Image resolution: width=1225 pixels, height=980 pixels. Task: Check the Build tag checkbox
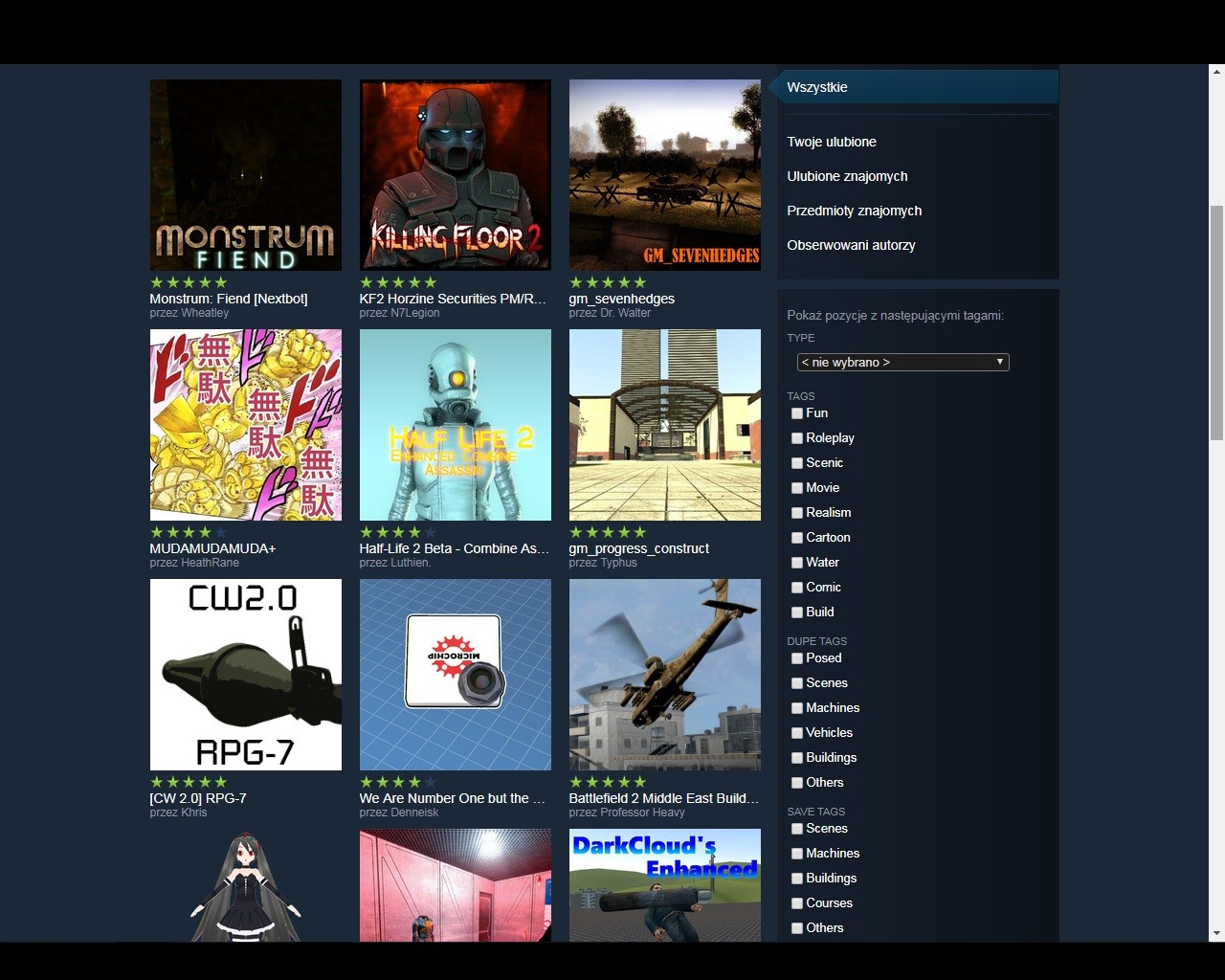click(797, 612)
